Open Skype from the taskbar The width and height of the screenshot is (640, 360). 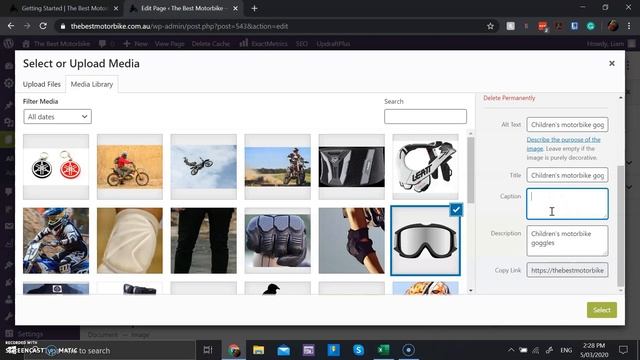[x=358, y=350]
